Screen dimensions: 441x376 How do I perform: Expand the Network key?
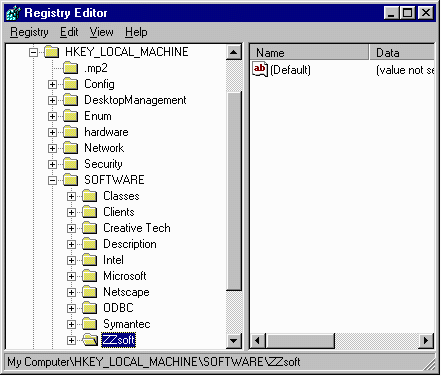52,148
